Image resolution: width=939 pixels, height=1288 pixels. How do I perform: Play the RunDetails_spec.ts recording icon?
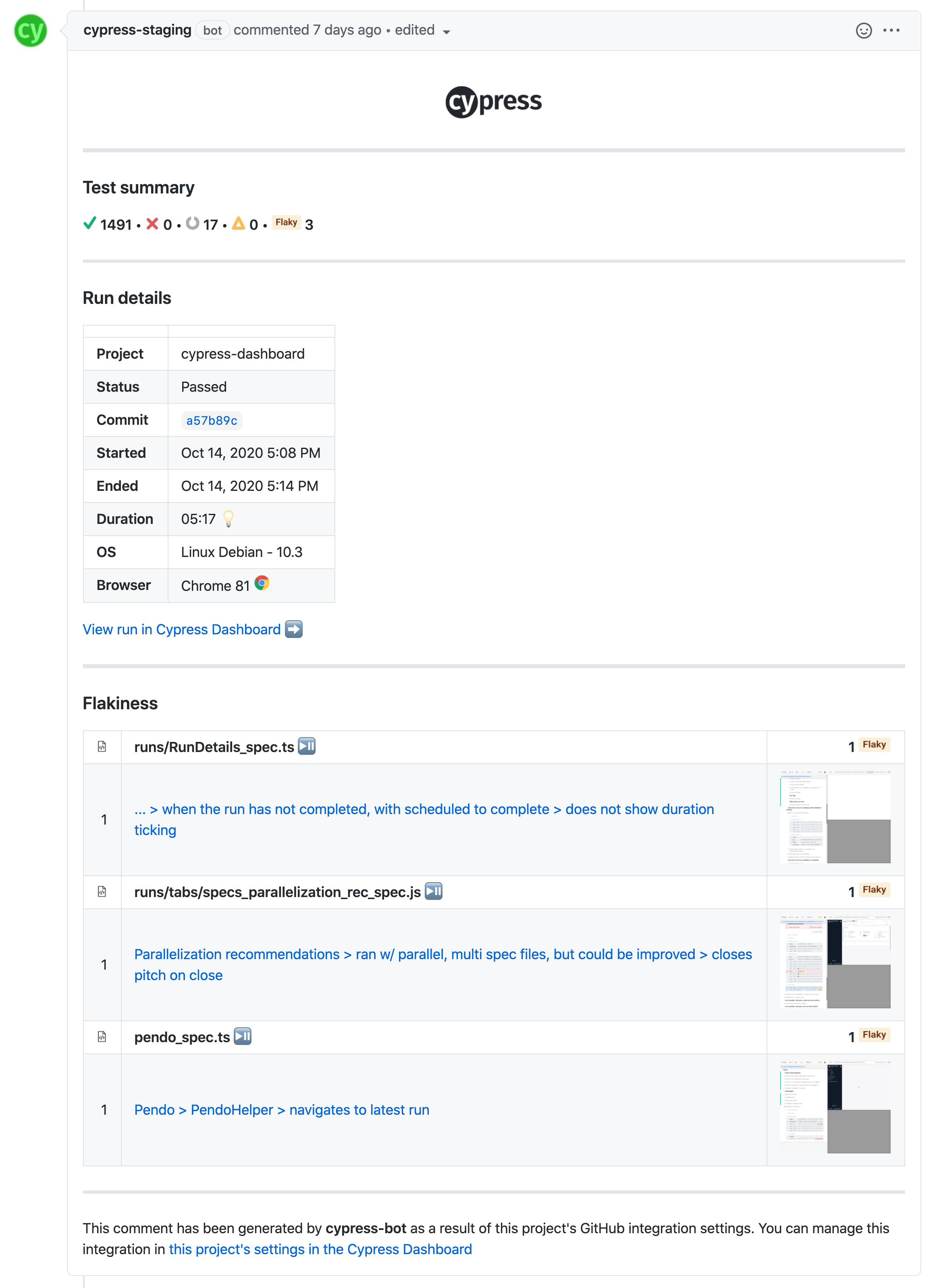pos(307,747)
